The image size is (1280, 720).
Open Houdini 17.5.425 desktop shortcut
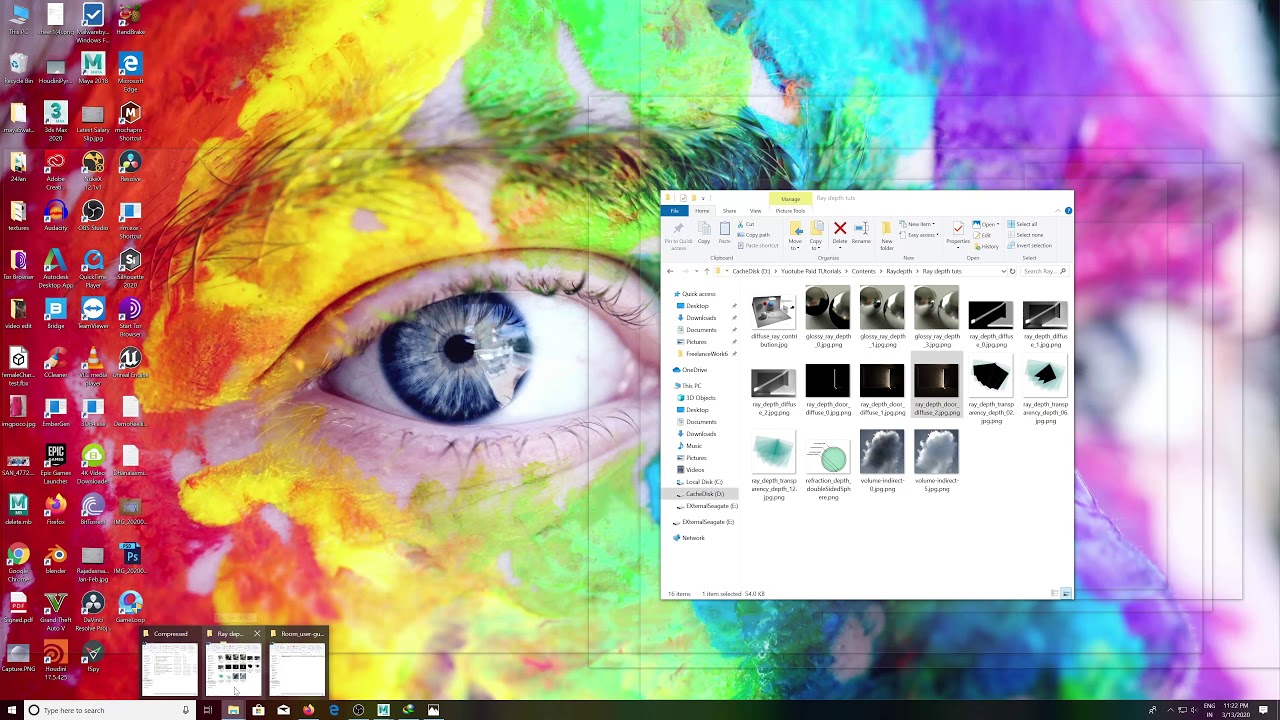pos(56,660)
